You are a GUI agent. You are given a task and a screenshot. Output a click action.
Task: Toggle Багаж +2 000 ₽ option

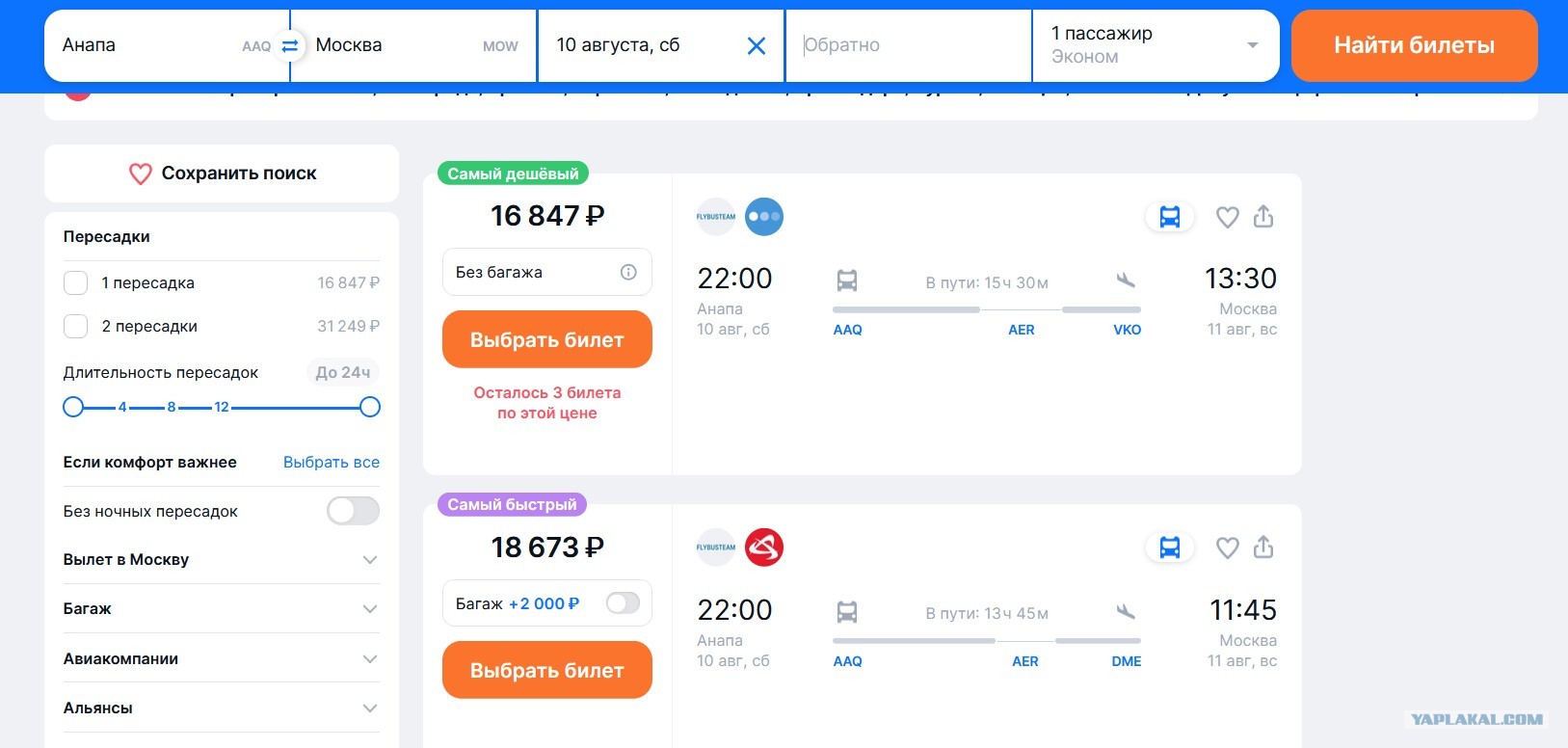[623, 603]
